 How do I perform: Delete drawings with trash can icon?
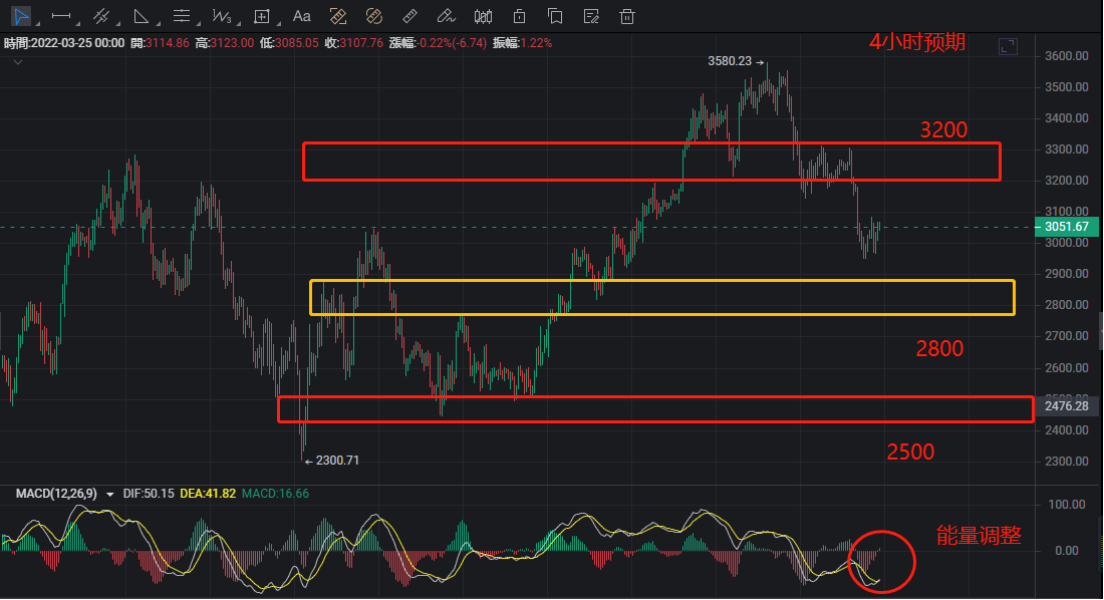coord(627,16)
